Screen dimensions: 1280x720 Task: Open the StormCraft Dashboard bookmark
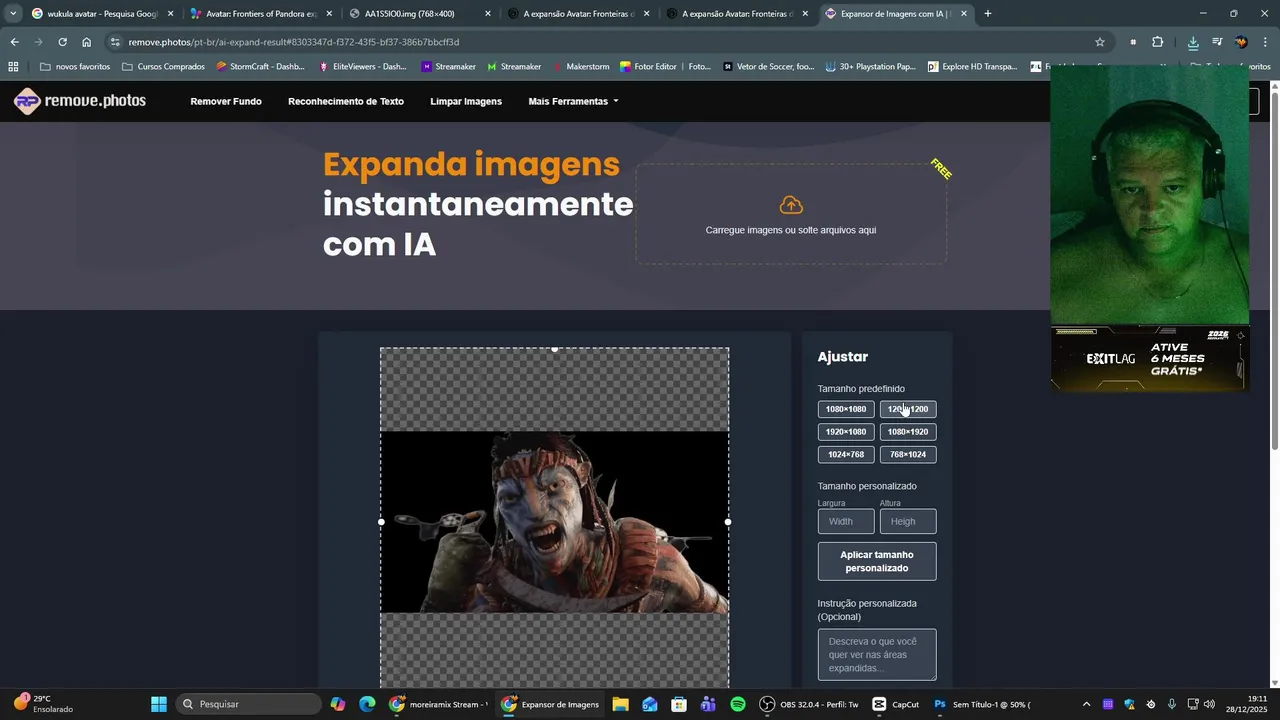tap(260, 67)
